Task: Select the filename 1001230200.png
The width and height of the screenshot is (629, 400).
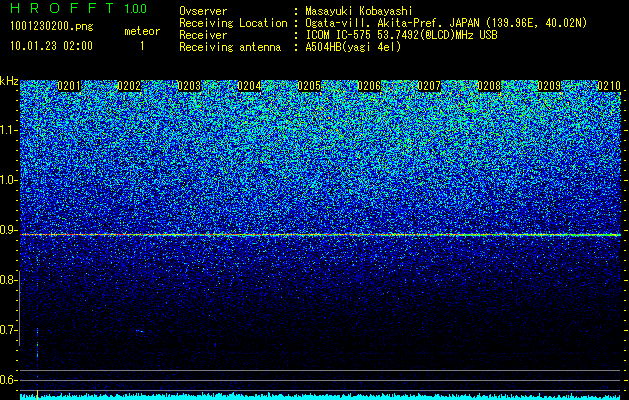Action: [52, 26]
